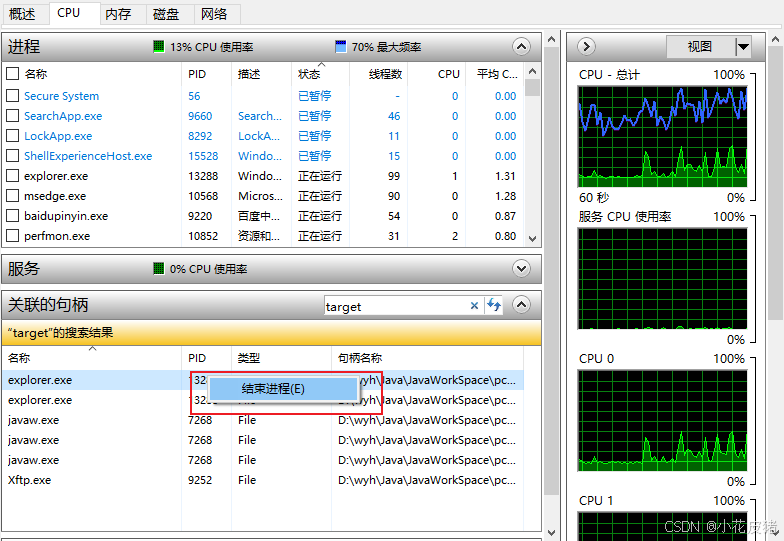784x541 pixels.
Task: Click the Secure System process name
Action: pyautogui.click(x=62, y=96)
